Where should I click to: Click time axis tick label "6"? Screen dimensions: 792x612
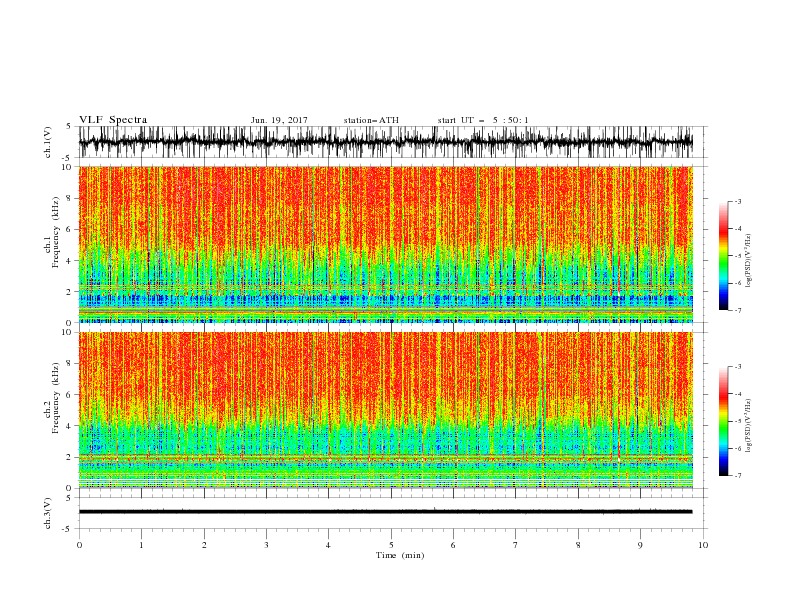tap(454, 545)
